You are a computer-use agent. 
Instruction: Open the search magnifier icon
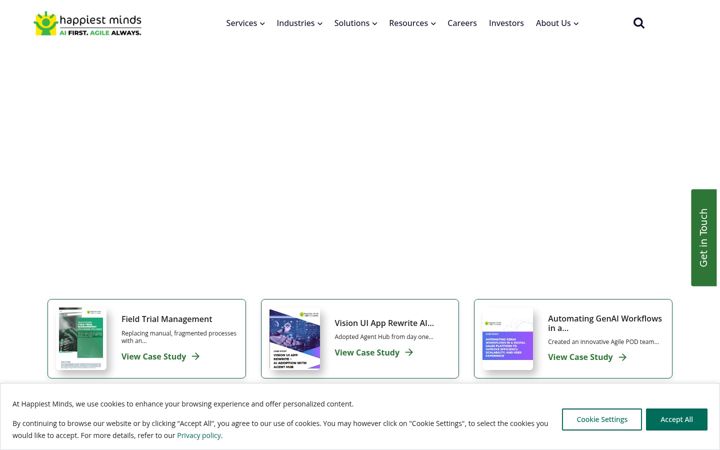tap(638, 23)
